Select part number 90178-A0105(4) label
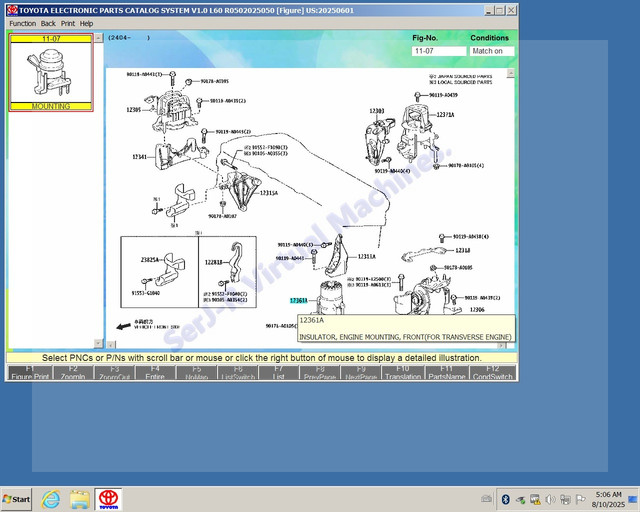The image size is (640, 512). pos(466,165)
